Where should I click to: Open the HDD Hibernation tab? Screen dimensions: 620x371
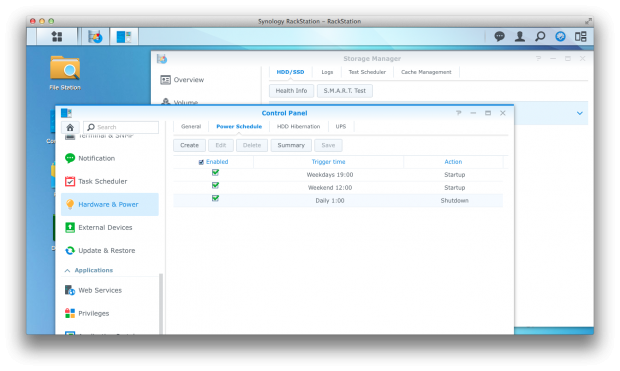point(298,127)
